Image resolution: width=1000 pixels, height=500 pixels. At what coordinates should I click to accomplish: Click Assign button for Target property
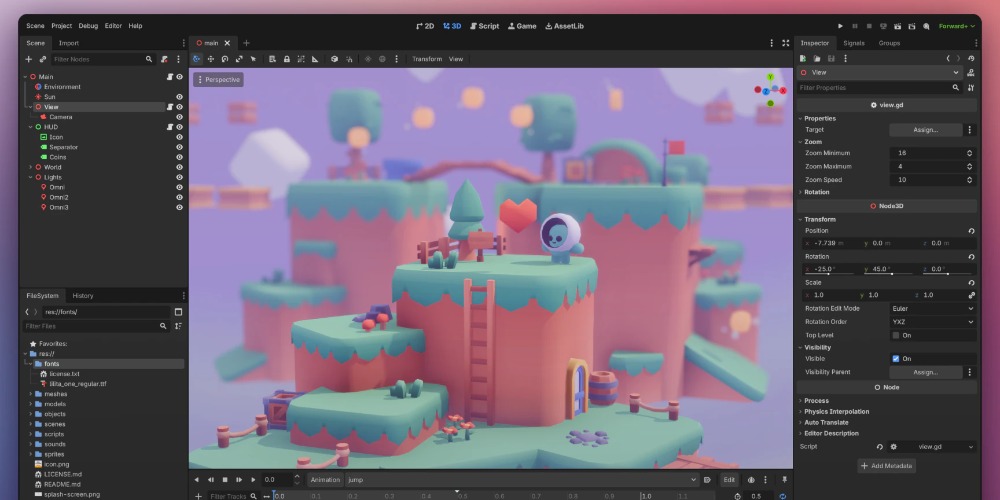pos(925,130)
